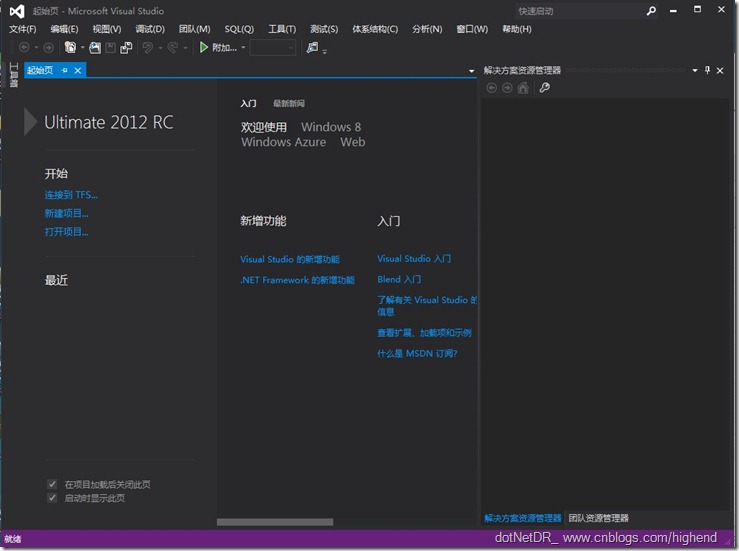Open 查看扩展、加载项和示例 link

point(424,333)
